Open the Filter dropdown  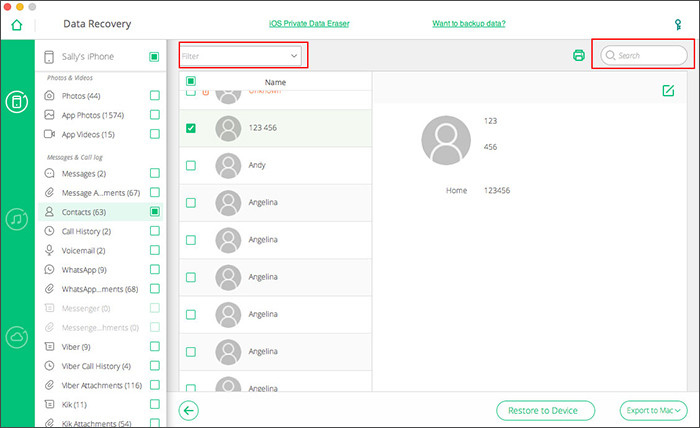pos(241,56)
